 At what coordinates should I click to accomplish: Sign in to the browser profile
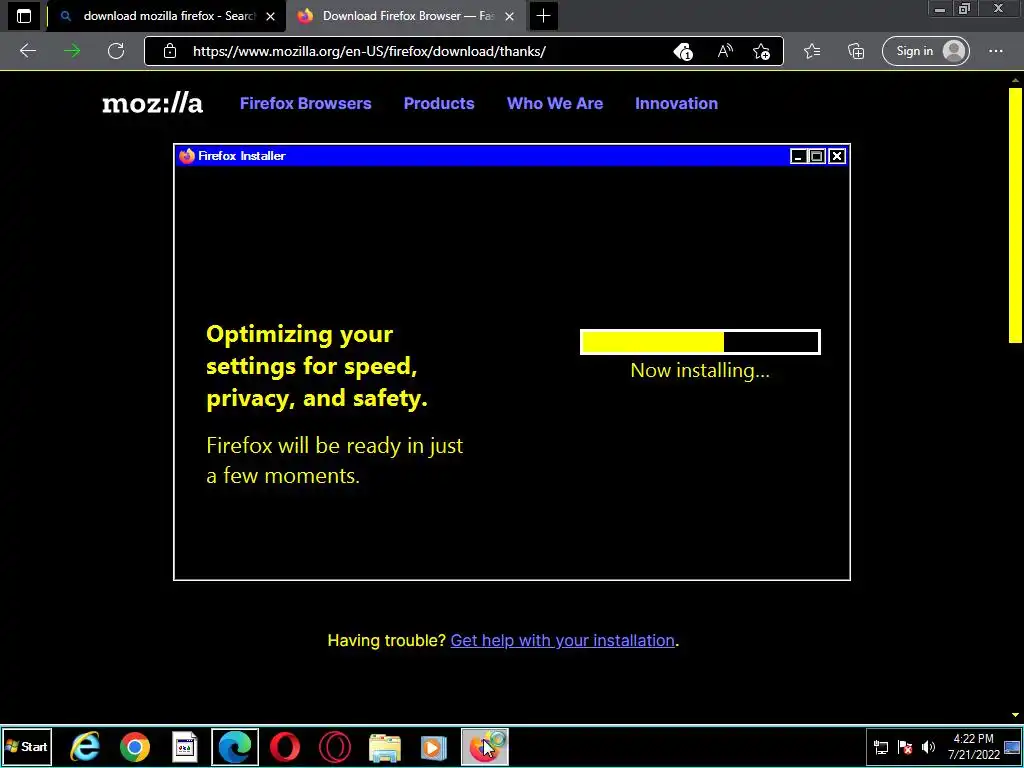pyautogui.click(x=925, y=51)
